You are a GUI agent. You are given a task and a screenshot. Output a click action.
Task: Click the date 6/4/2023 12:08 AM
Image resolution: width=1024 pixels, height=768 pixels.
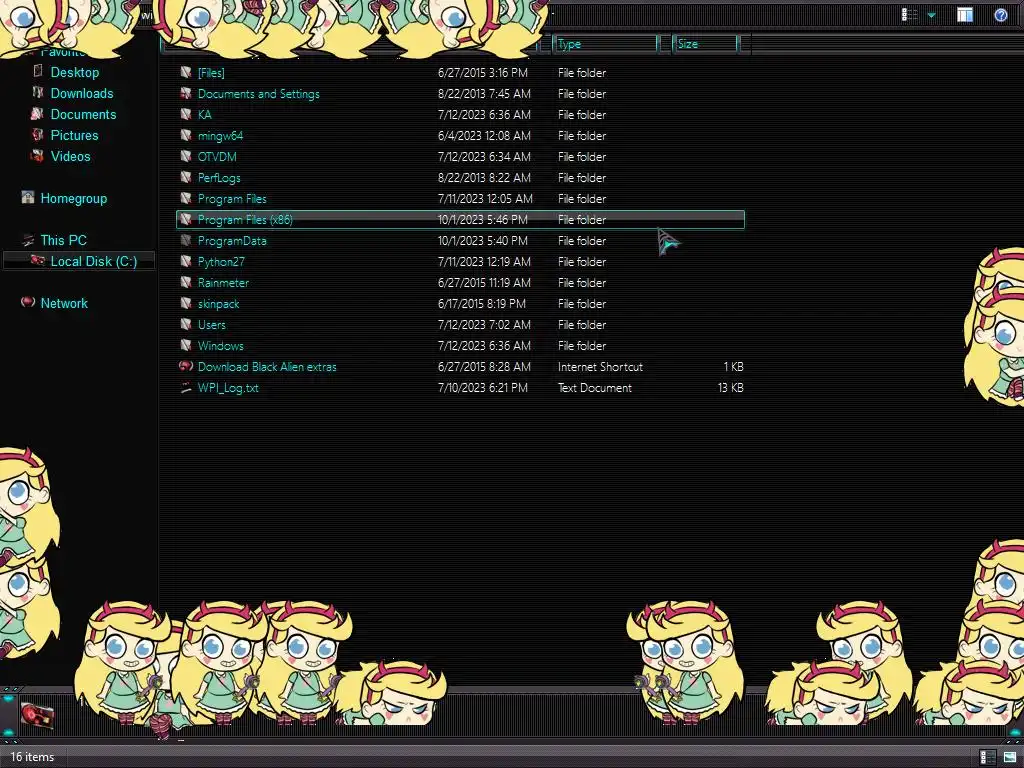(484, 136)
